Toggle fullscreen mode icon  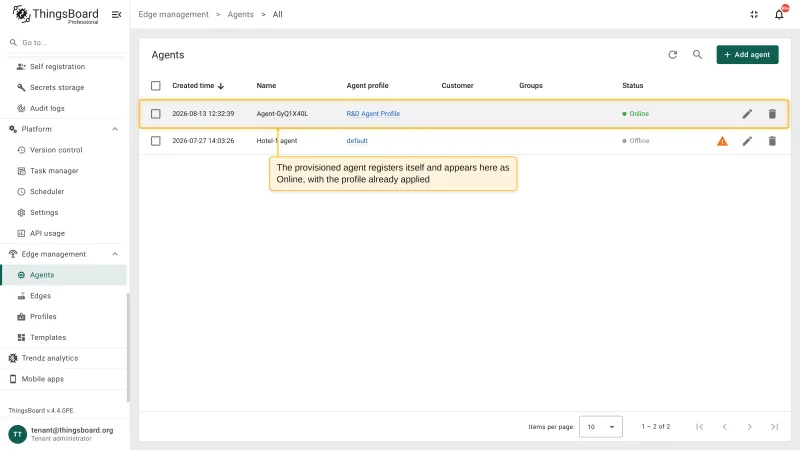click(x=754, y=14)
